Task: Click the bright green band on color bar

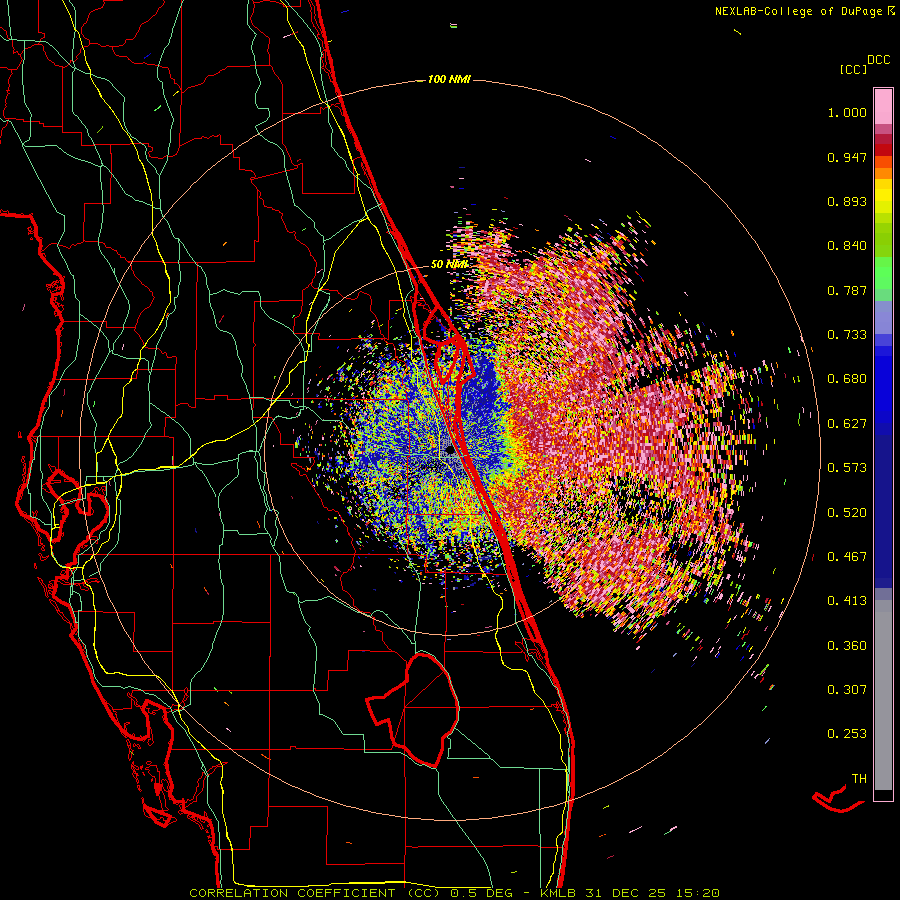Action: (x=883, y=273)
